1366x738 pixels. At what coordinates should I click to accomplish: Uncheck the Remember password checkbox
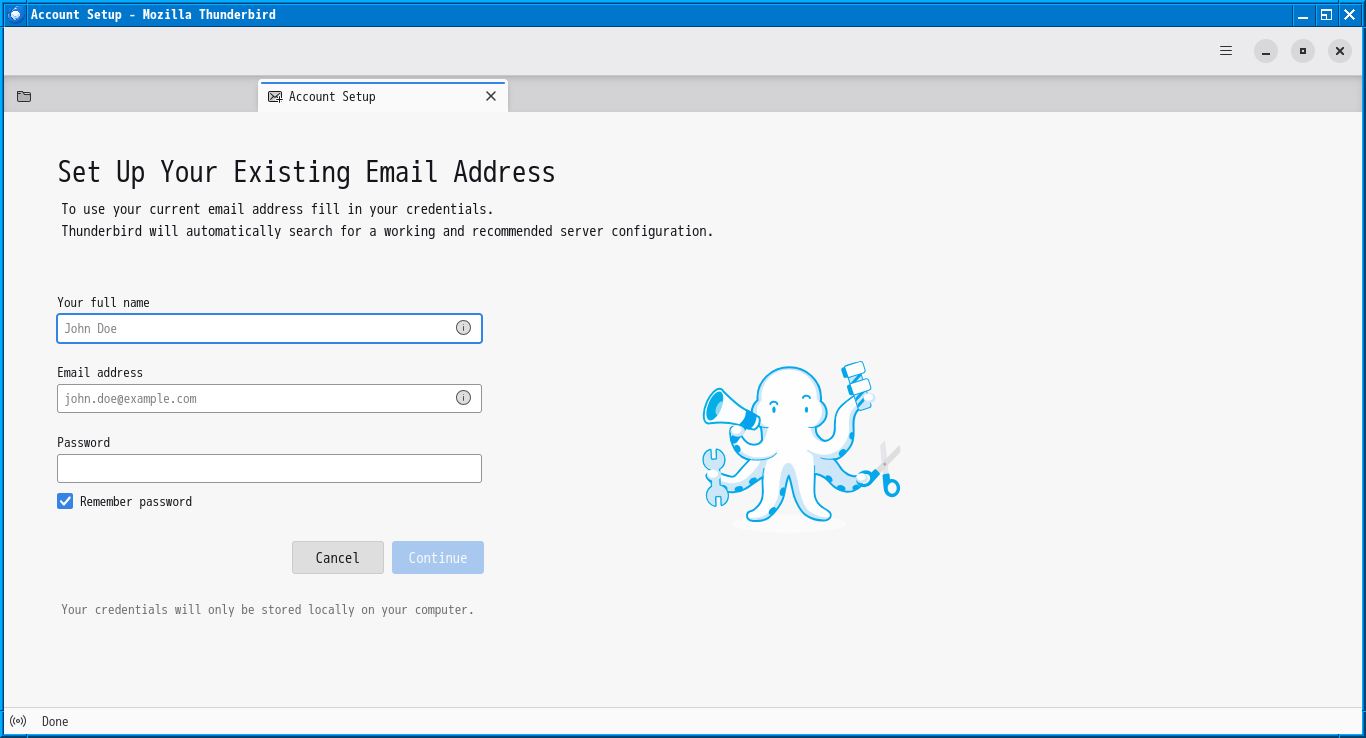coord(65,501)
